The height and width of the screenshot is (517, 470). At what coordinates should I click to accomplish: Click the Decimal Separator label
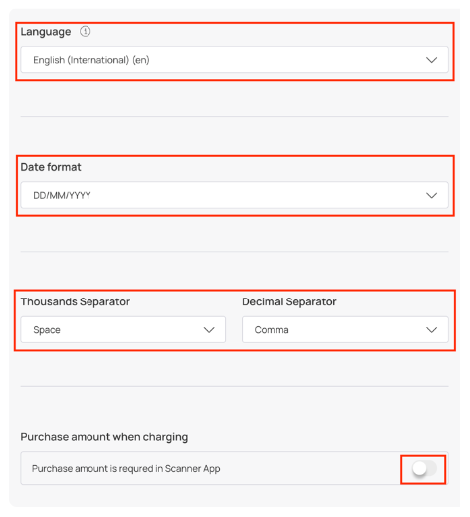point(289,302)
